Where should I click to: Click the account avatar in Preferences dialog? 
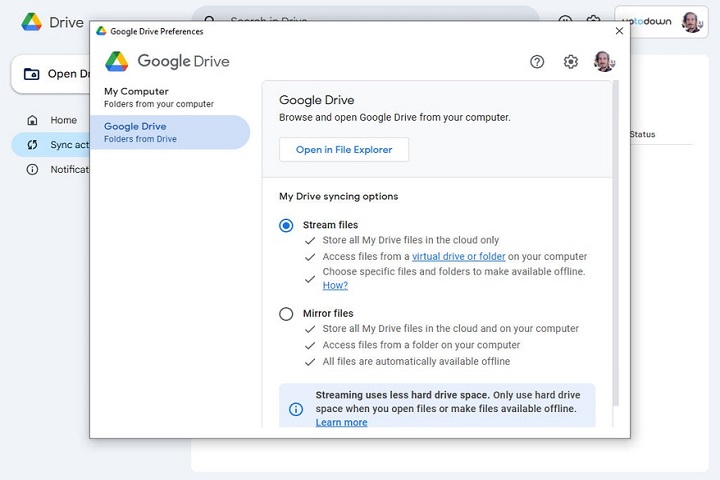[603, 62]
